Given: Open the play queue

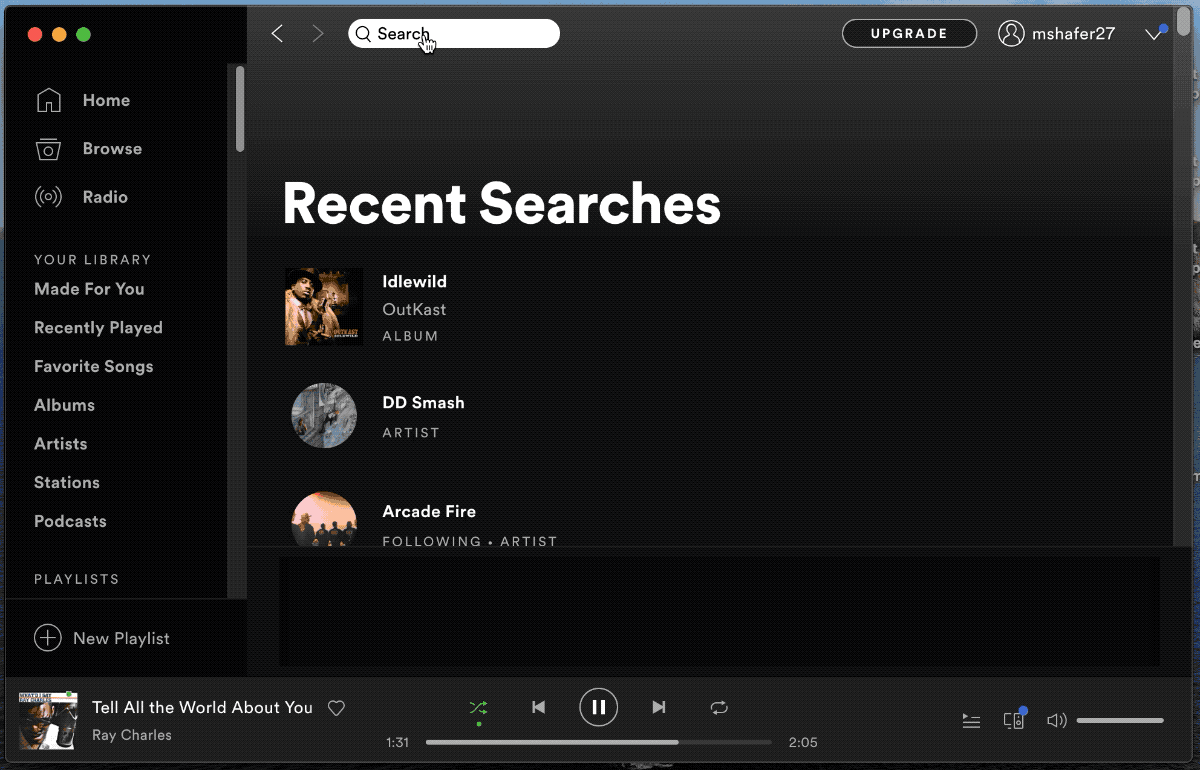Looking at the screenshot, I should (971, 720).
